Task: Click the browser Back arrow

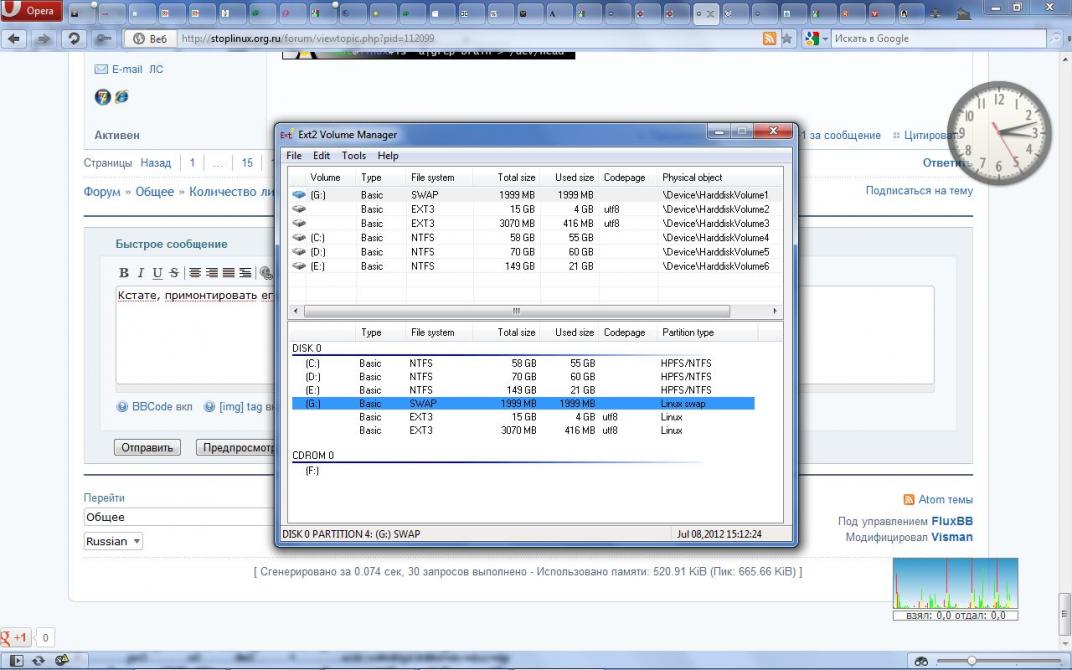Action: pyautogui.click(x=15, y=38)
